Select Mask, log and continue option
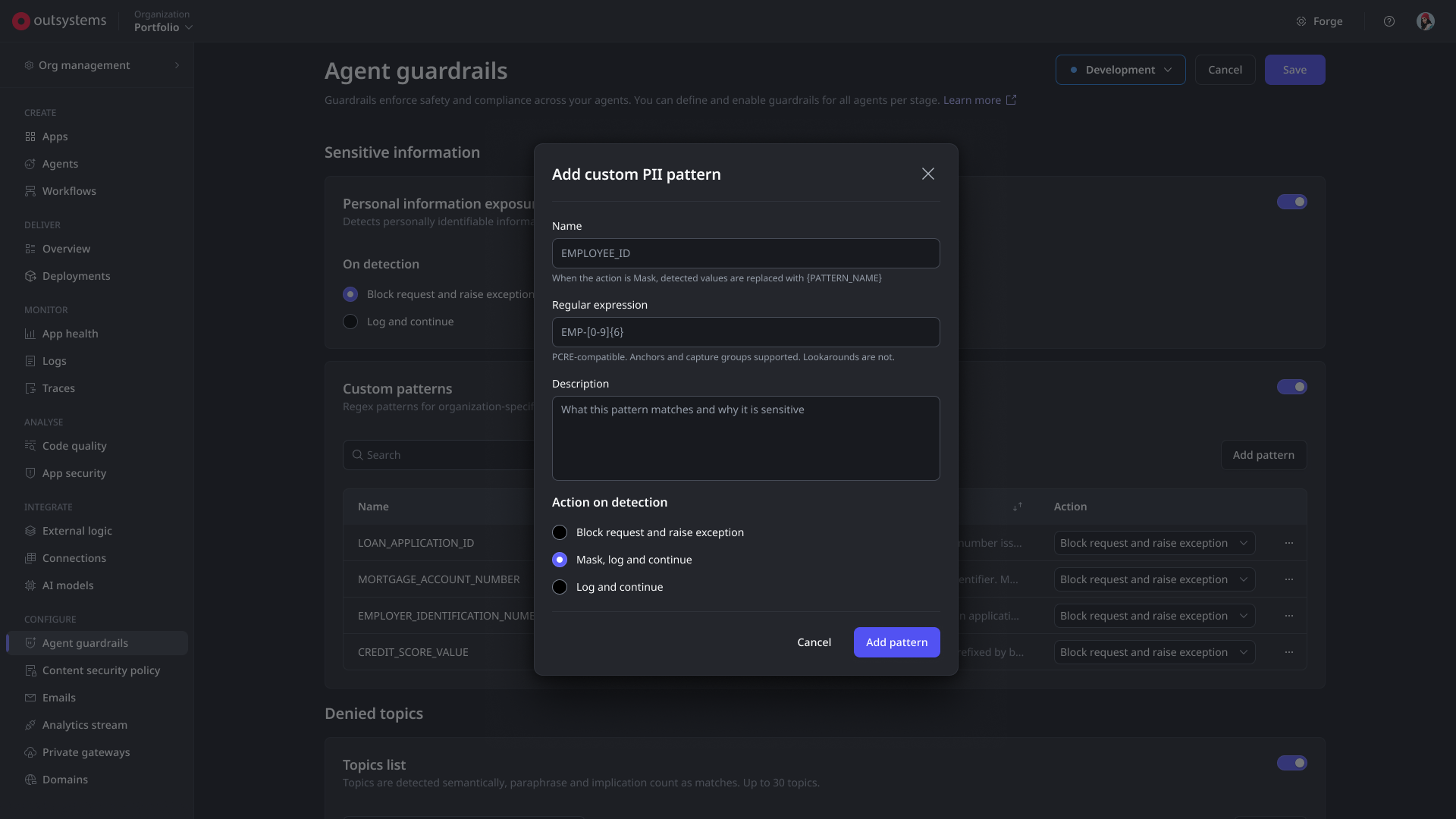The image size is (1456, 819). (622, 560)
